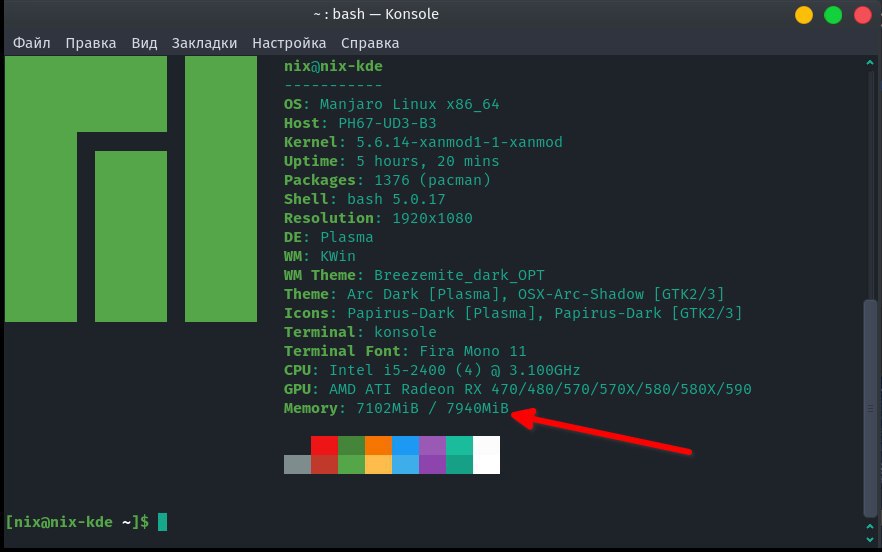Click the [nix@nix-kde ~]$ prompt

coord(77,522)
